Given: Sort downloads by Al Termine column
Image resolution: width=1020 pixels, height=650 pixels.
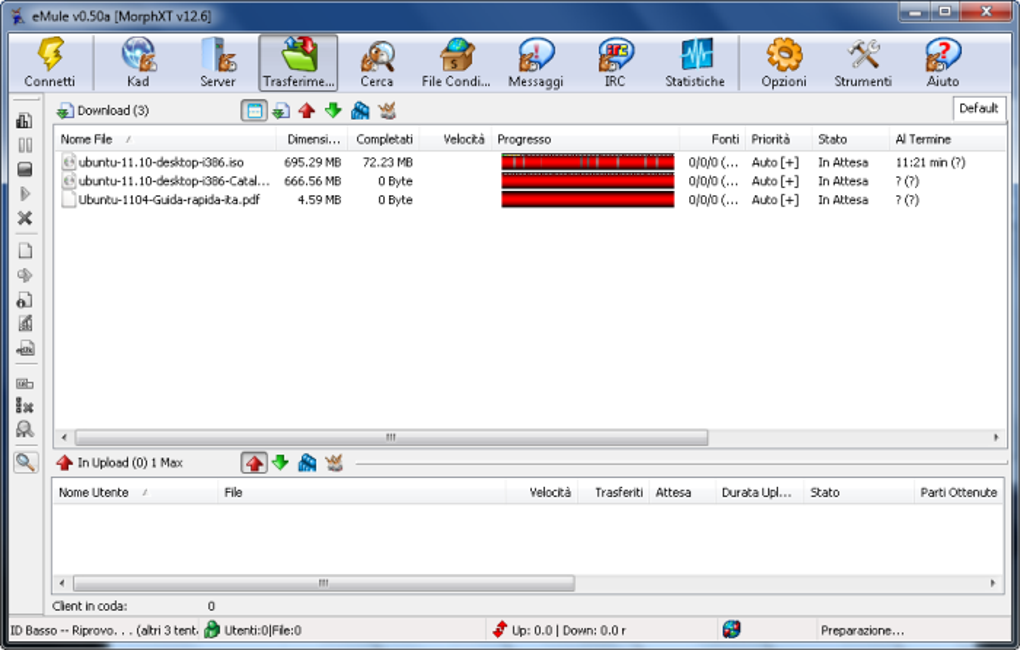Looking at the screenshot, I should 947,139.
